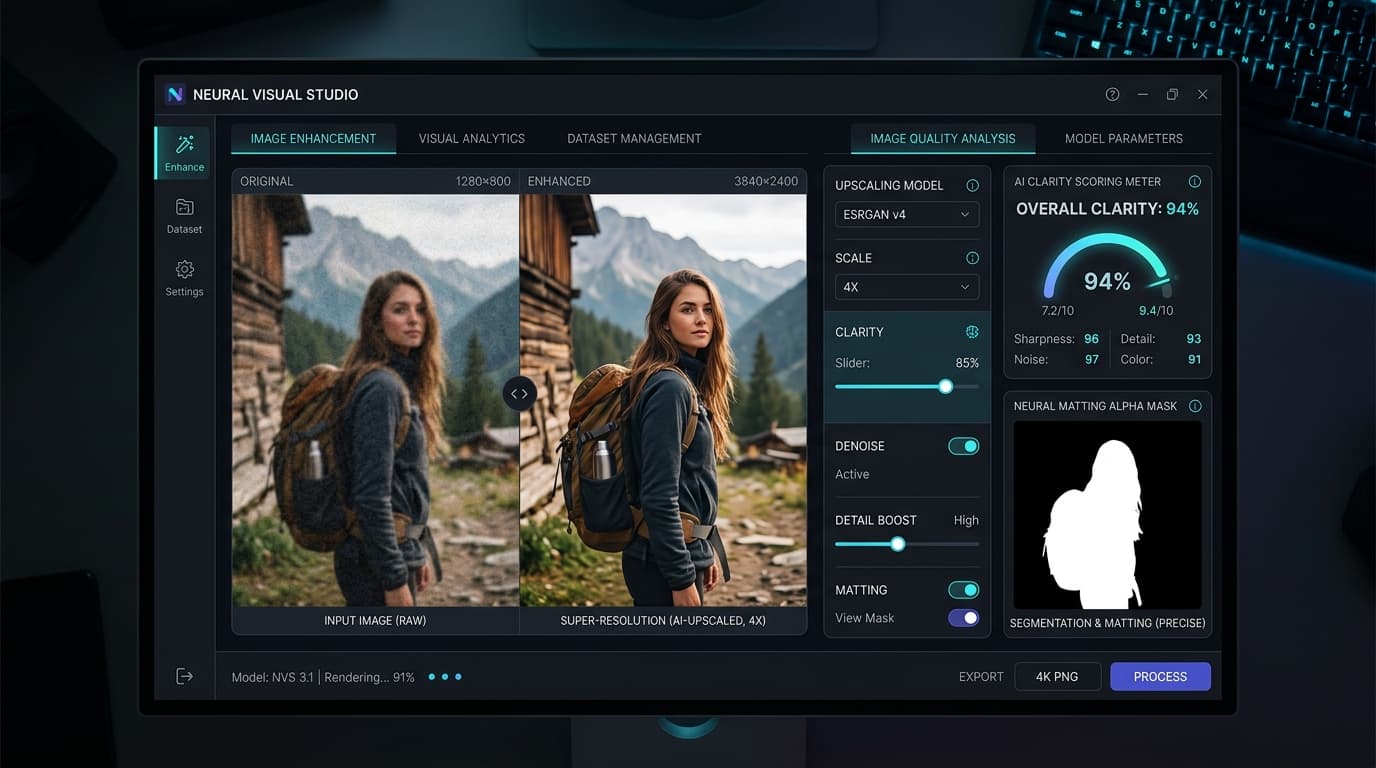Click the '3840×2400' enhanced resolution text
Screen dimensions: 1376x768
coord(766,181)
